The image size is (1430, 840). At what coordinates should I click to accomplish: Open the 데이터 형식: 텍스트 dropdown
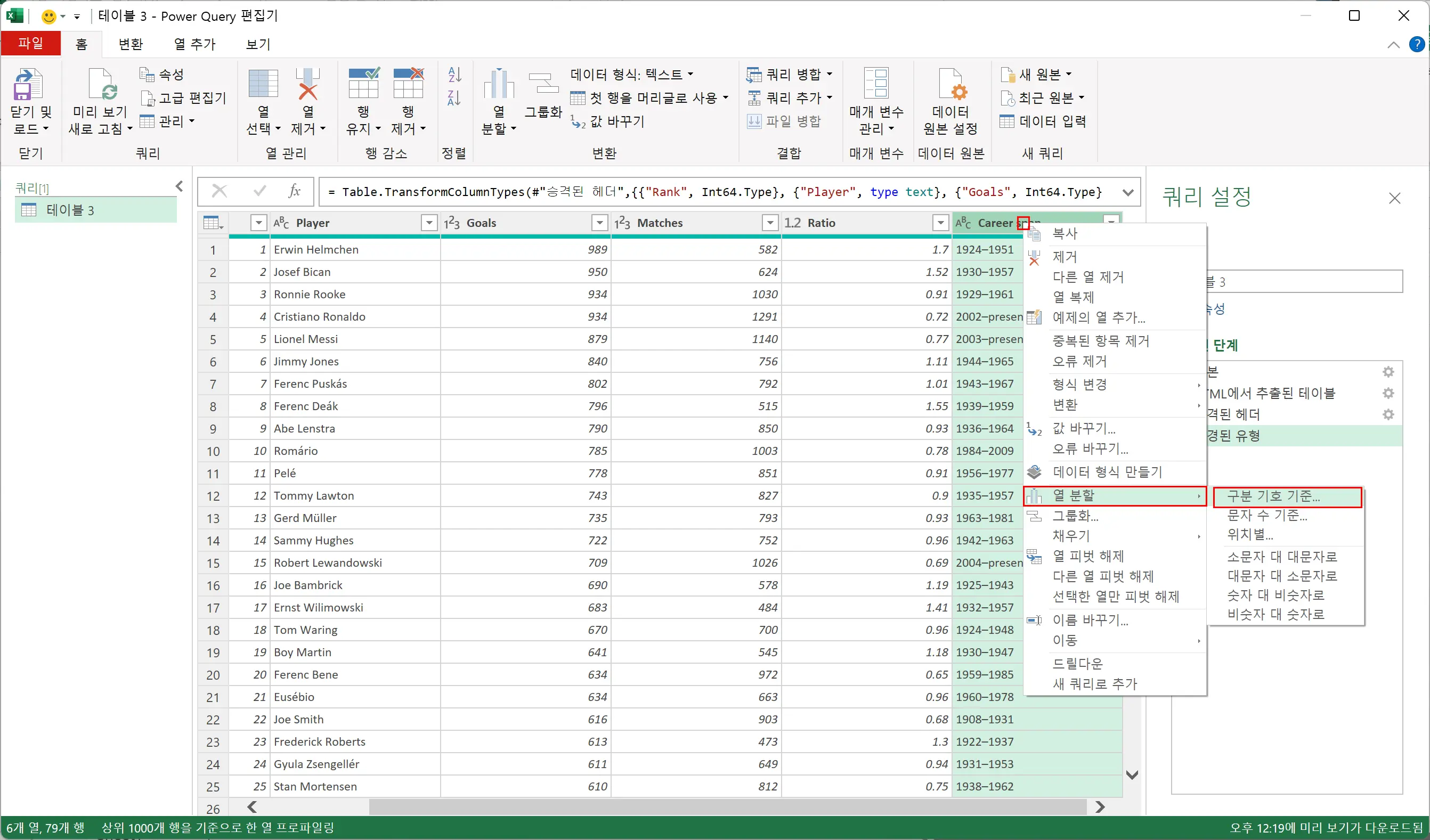(x=631, y=74)
